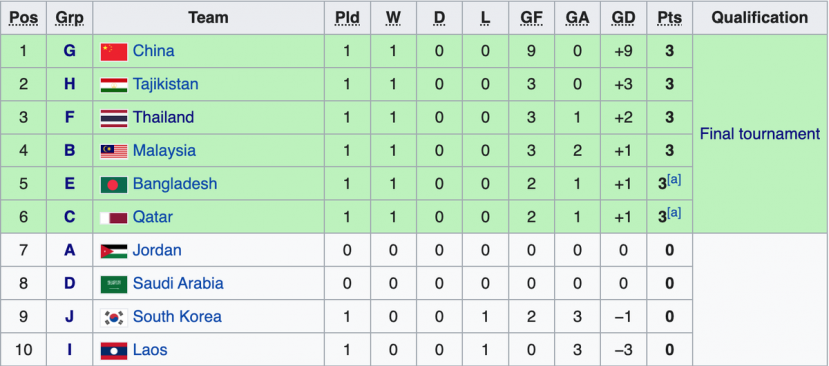
Task: Open the Saudi Arabia team link
Action: (178, 283)
